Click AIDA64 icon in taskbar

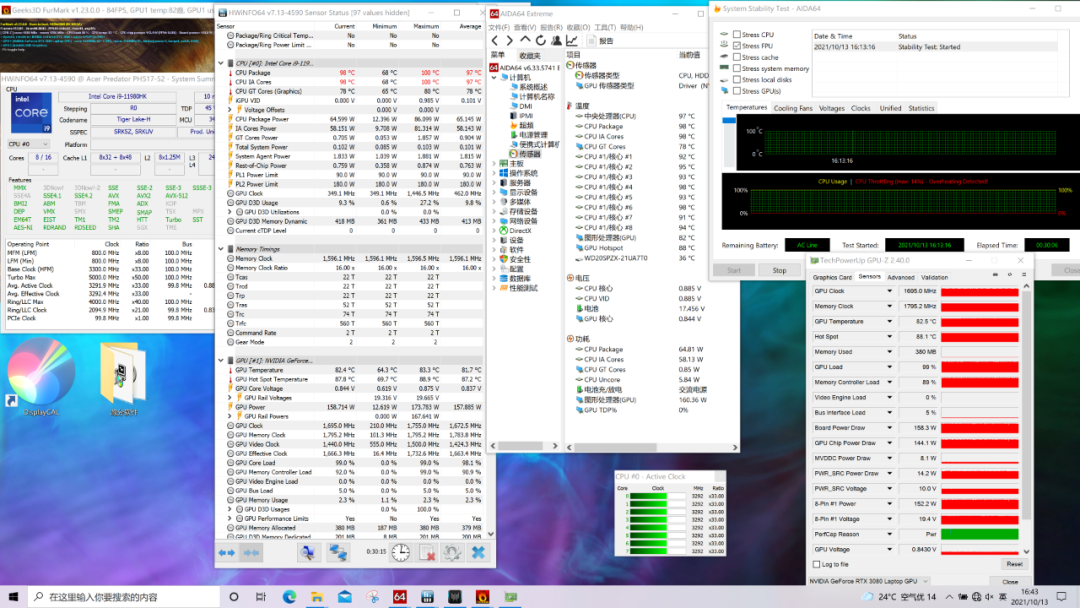point(399,597)
